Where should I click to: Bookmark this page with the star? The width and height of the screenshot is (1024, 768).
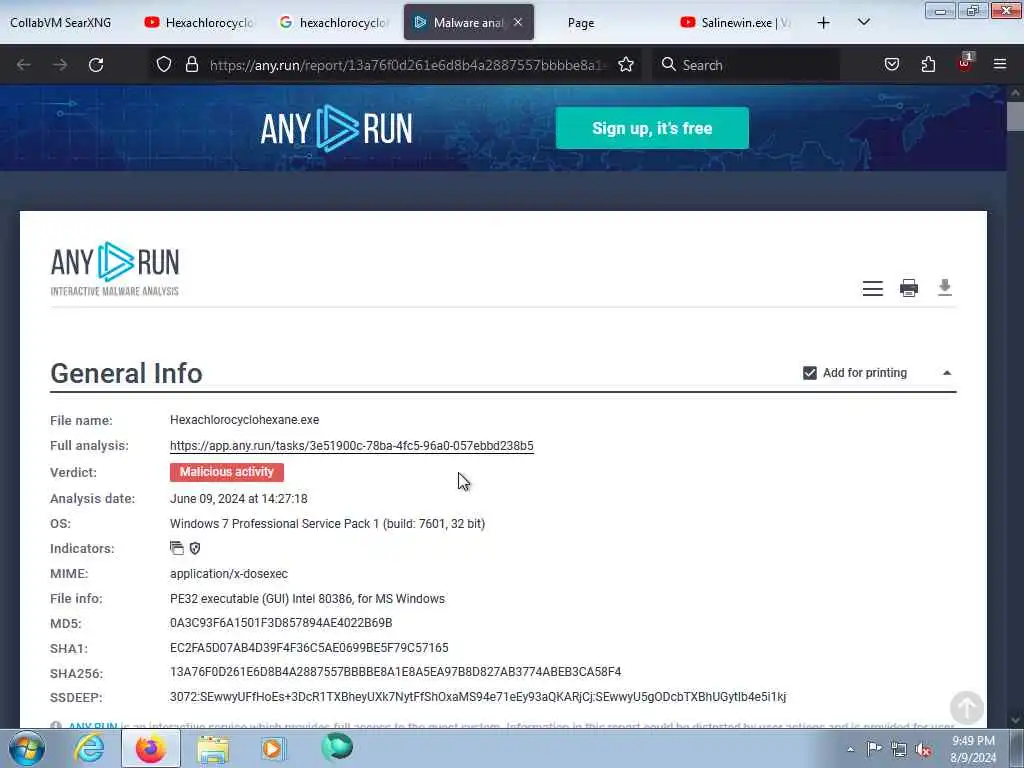[x=626, y=64]
